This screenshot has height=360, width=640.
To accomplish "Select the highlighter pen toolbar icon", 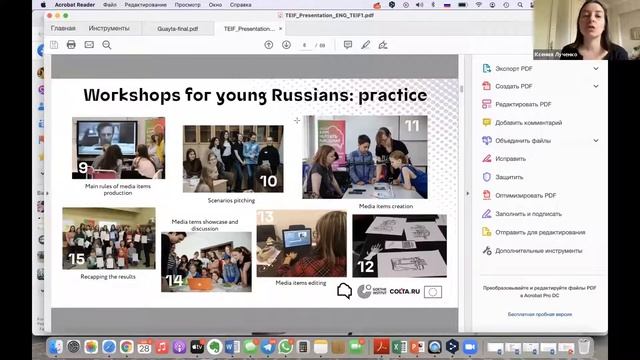I will [365, 45].
